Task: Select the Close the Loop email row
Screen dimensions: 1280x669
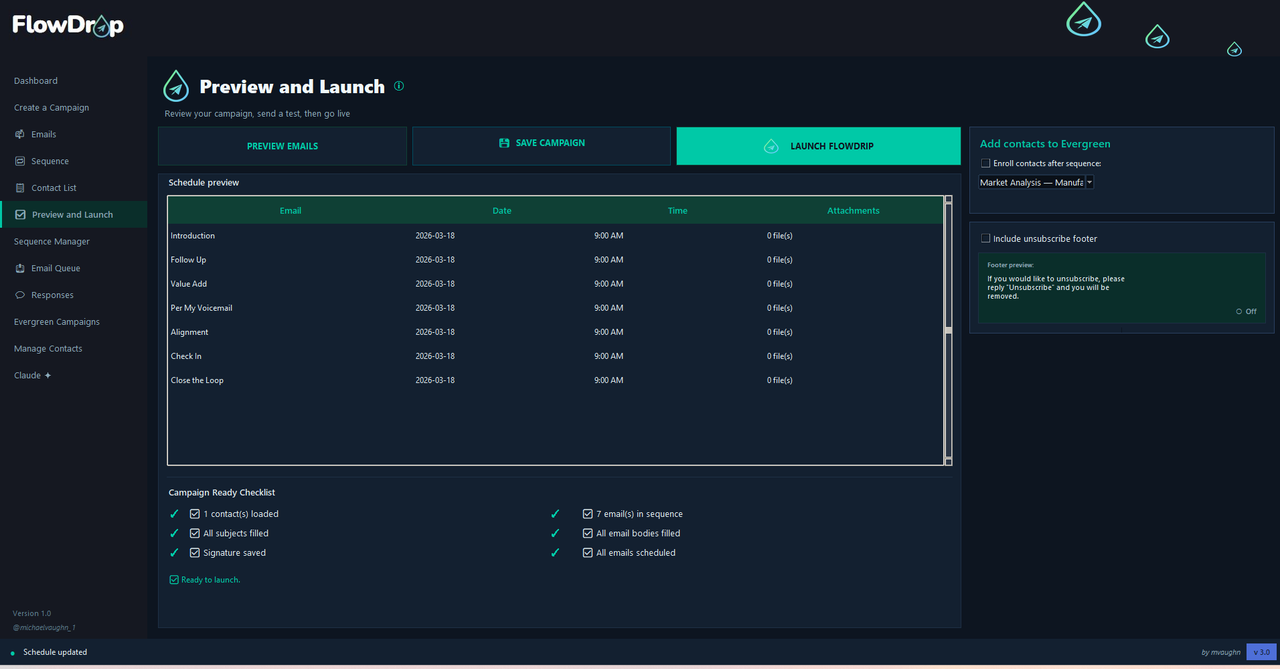Action: [x=555, y=380]
